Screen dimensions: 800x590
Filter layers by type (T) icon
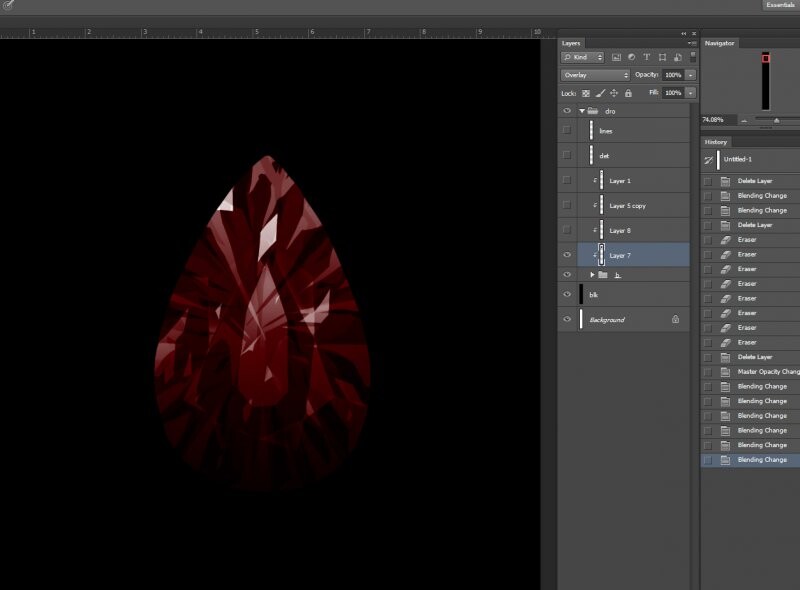pos(647,58)
